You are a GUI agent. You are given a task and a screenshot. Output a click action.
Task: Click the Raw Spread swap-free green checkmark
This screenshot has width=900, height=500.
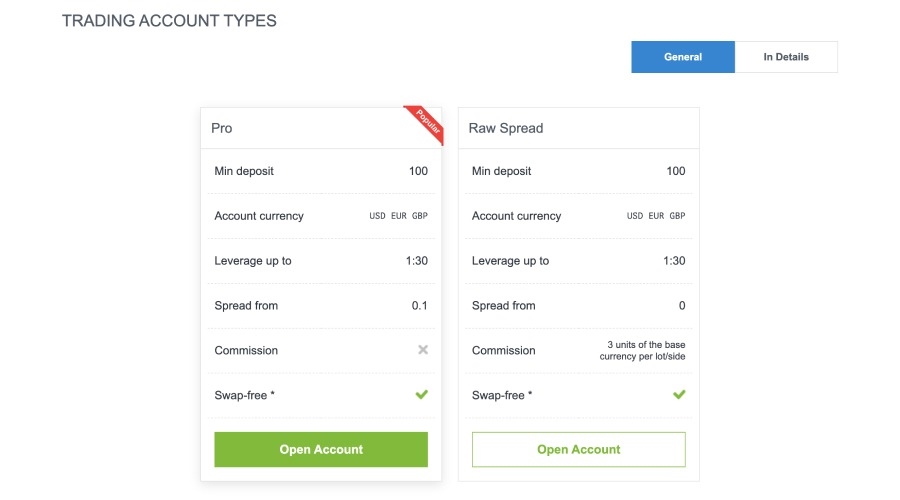[x=680, y=395]
